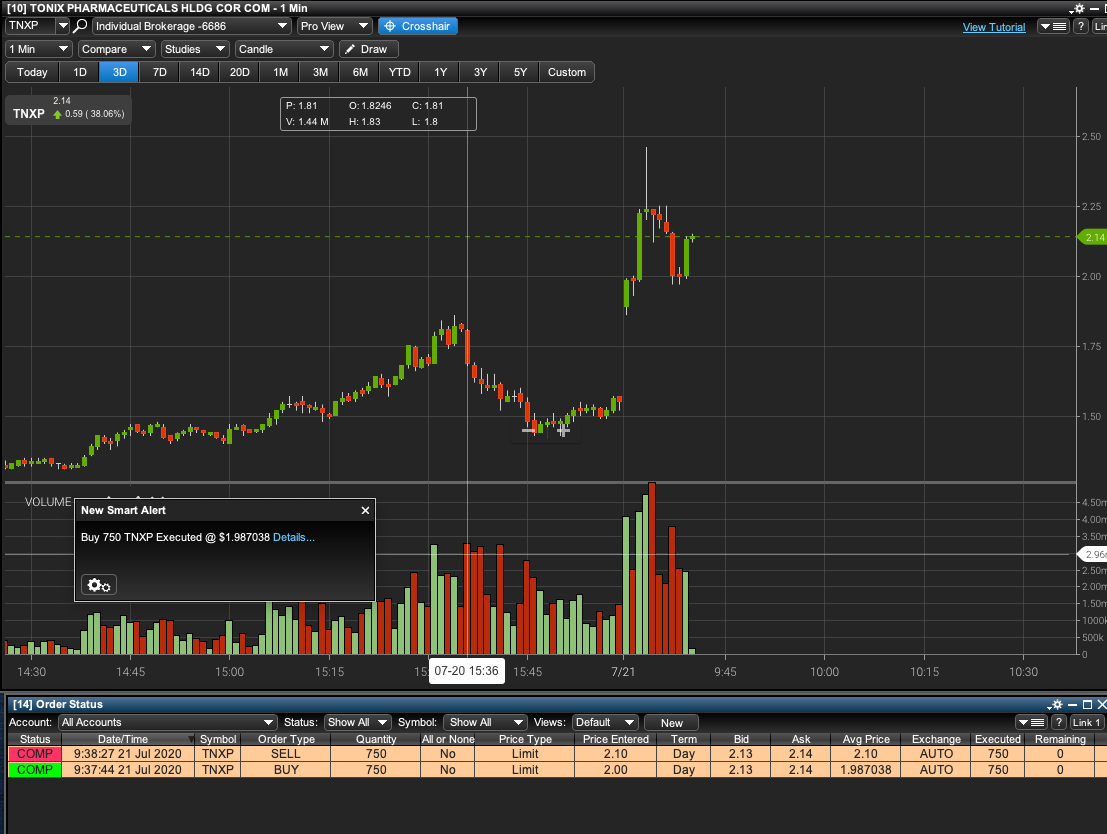
Task: Open the Draw pencil tool
Action: (x=368, y=49)
